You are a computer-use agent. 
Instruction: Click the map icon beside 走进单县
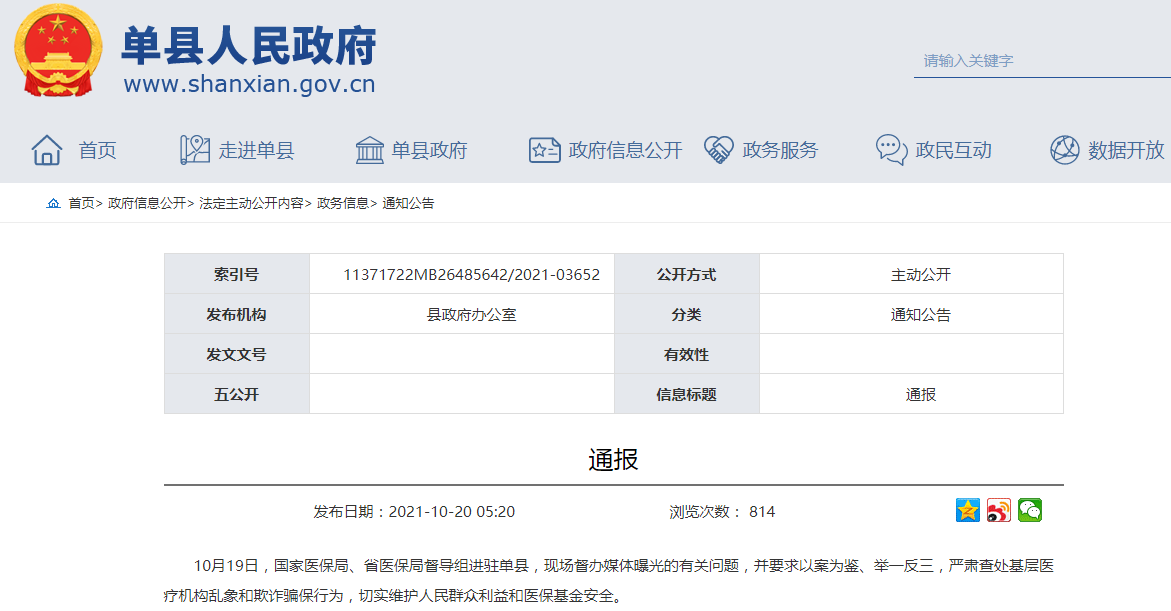tap(194, 150)
